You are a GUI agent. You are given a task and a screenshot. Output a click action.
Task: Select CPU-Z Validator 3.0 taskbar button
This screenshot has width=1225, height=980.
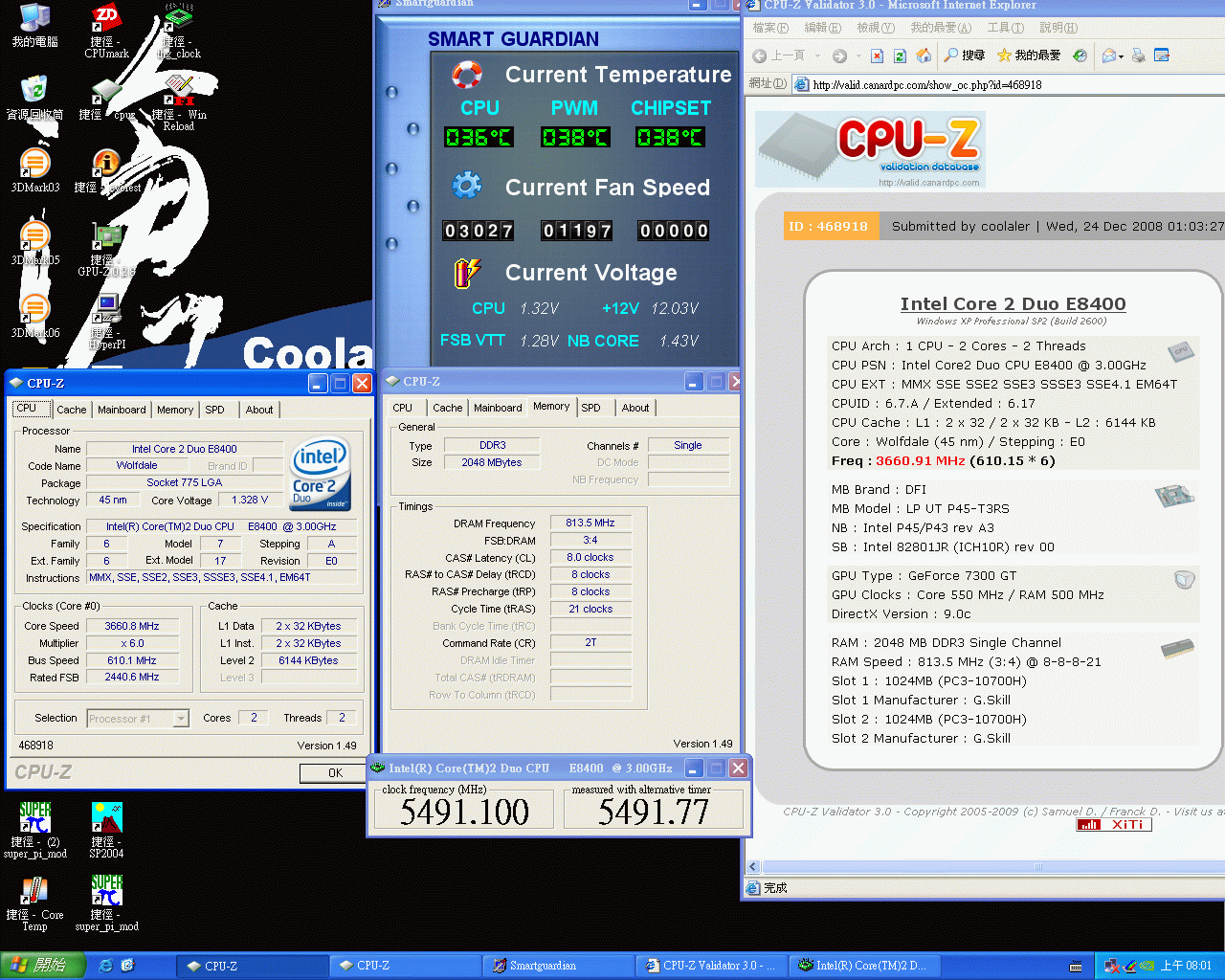tap(711, 966)
